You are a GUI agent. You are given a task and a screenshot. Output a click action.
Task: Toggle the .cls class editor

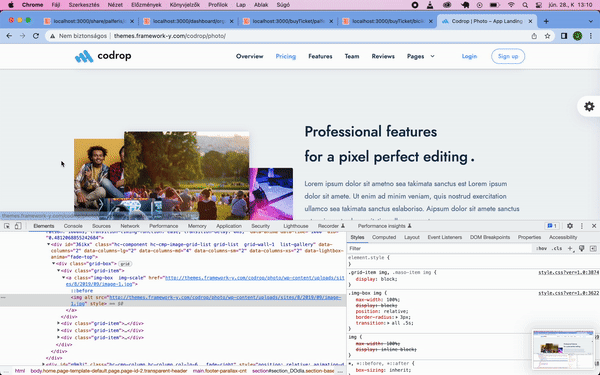557,248
